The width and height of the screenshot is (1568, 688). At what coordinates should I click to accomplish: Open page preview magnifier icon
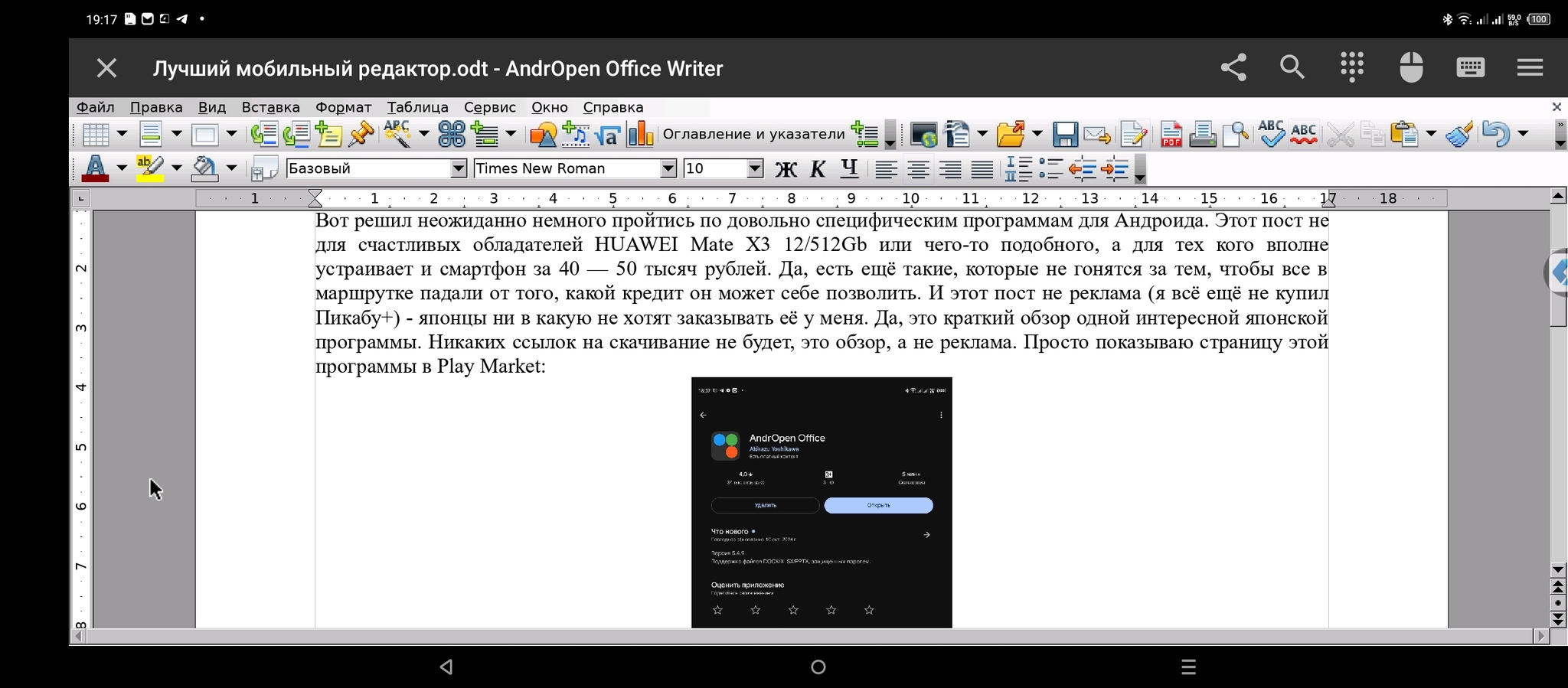[x=1235, y=135]
